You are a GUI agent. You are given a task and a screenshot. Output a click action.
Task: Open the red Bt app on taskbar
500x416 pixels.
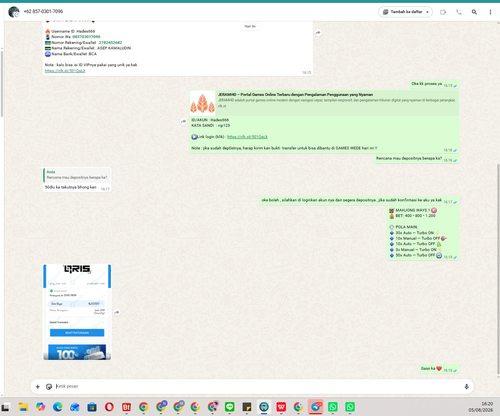click(126, 407)
